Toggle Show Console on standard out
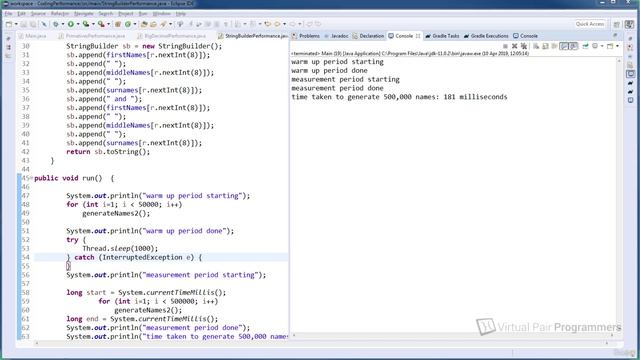640x360 pixels. pos(564,46)
